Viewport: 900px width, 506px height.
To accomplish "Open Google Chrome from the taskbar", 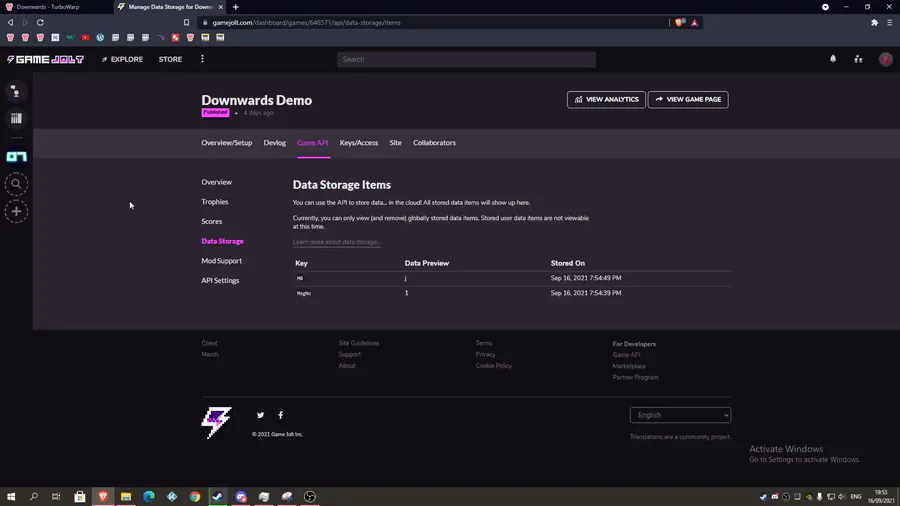I will [x=195, y=497].
